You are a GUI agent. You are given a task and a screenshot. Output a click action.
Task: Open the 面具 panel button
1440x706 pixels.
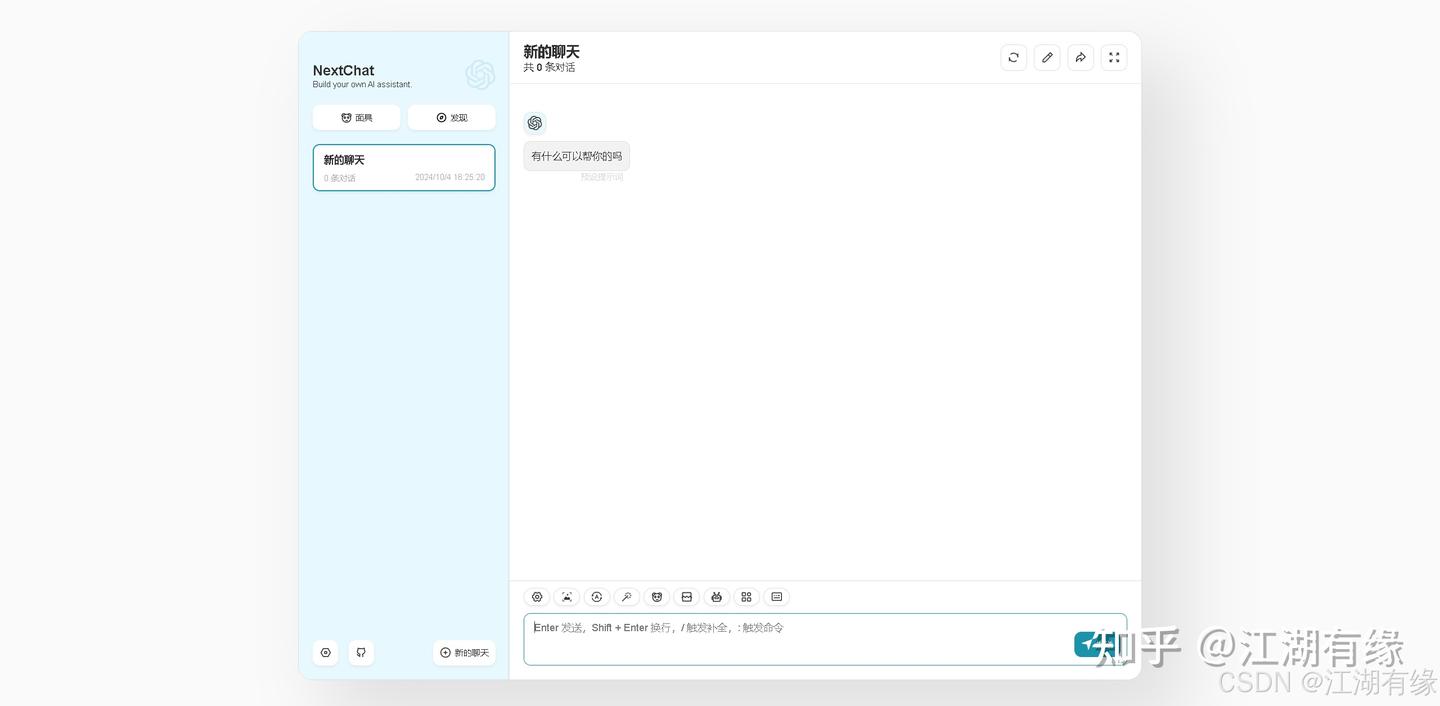356,117
